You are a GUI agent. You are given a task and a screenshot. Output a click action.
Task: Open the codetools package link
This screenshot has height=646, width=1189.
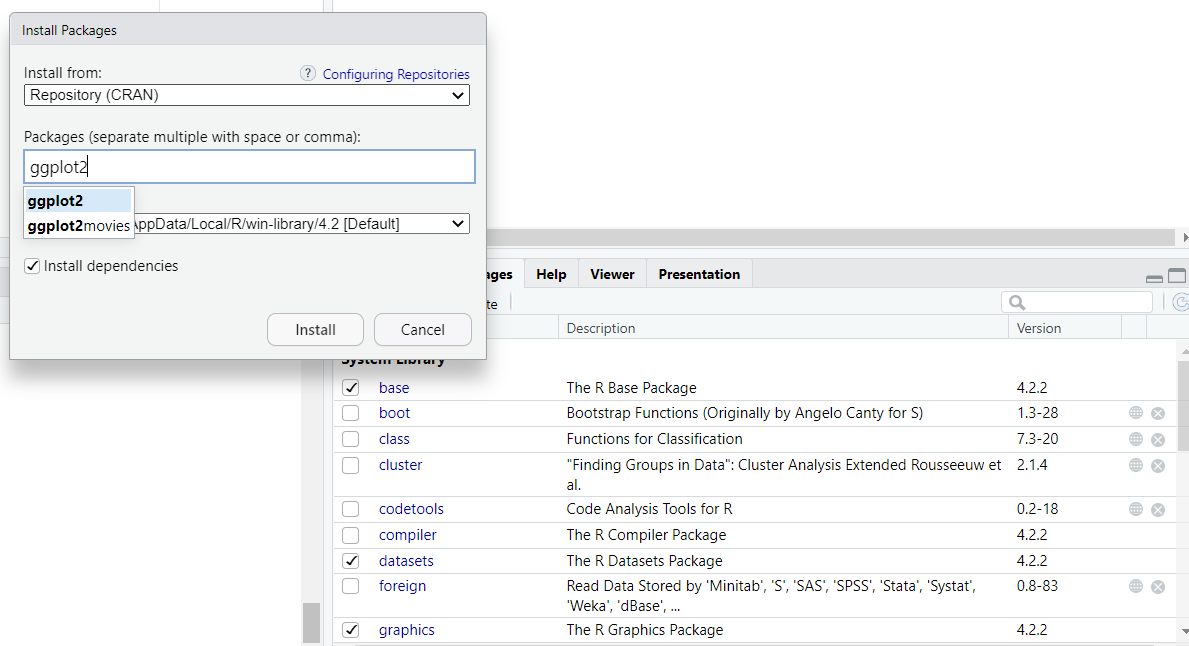pyautogui.click(x=411, y=509)
